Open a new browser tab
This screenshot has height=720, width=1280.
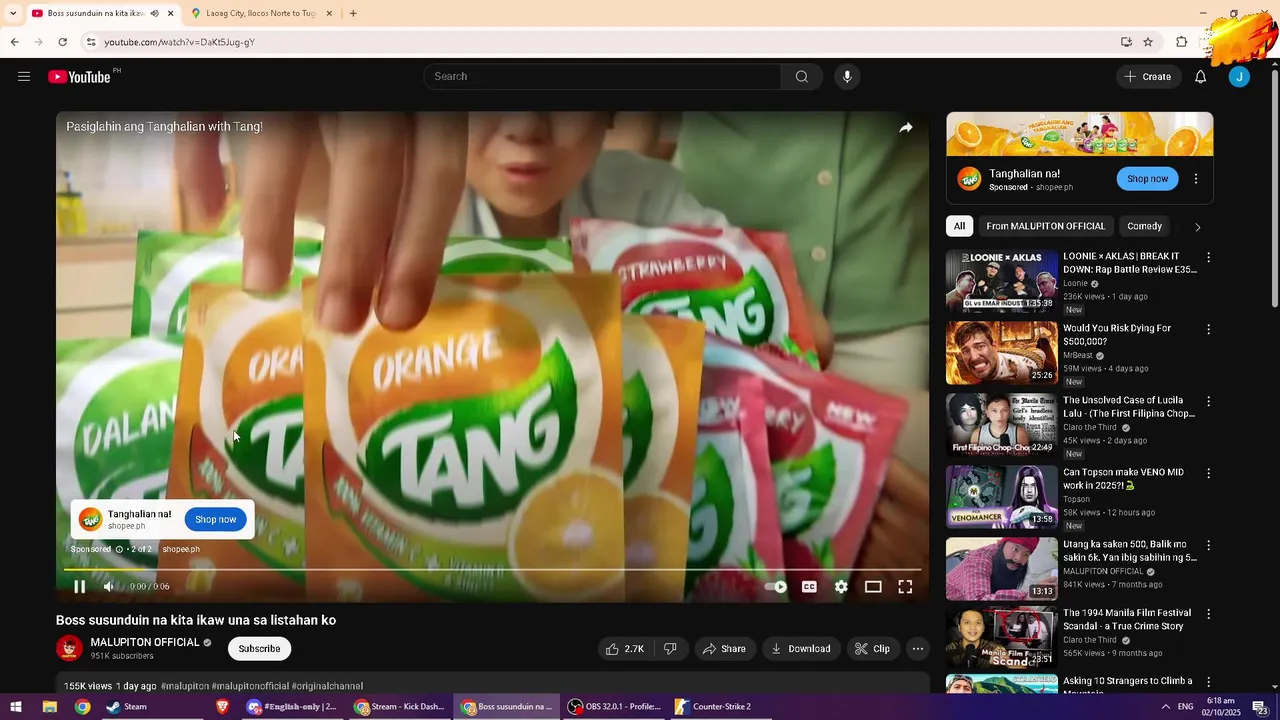click(353, 13)
